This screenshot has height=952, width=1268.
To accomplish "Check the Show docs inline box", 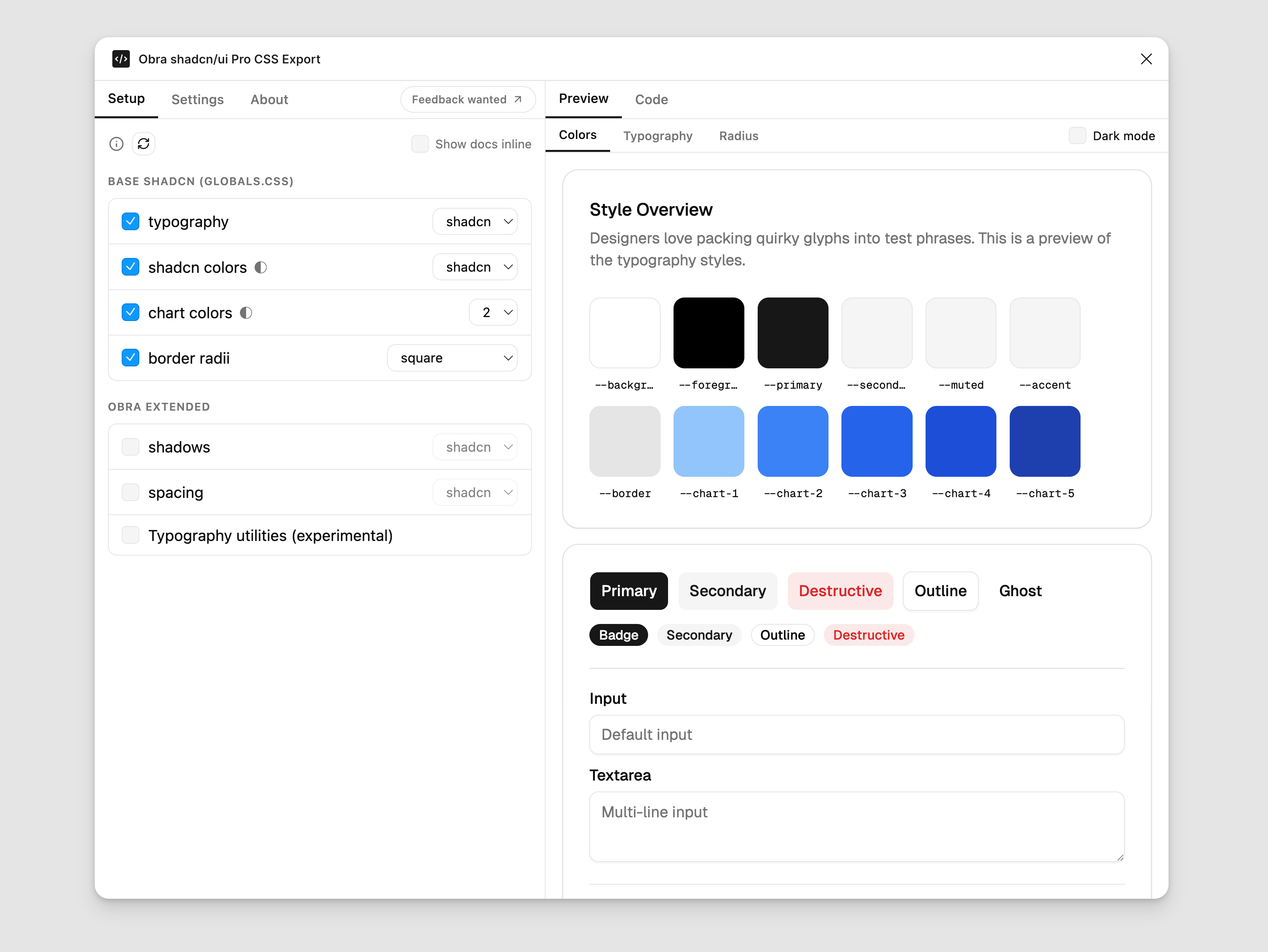I will coord(420,144).
